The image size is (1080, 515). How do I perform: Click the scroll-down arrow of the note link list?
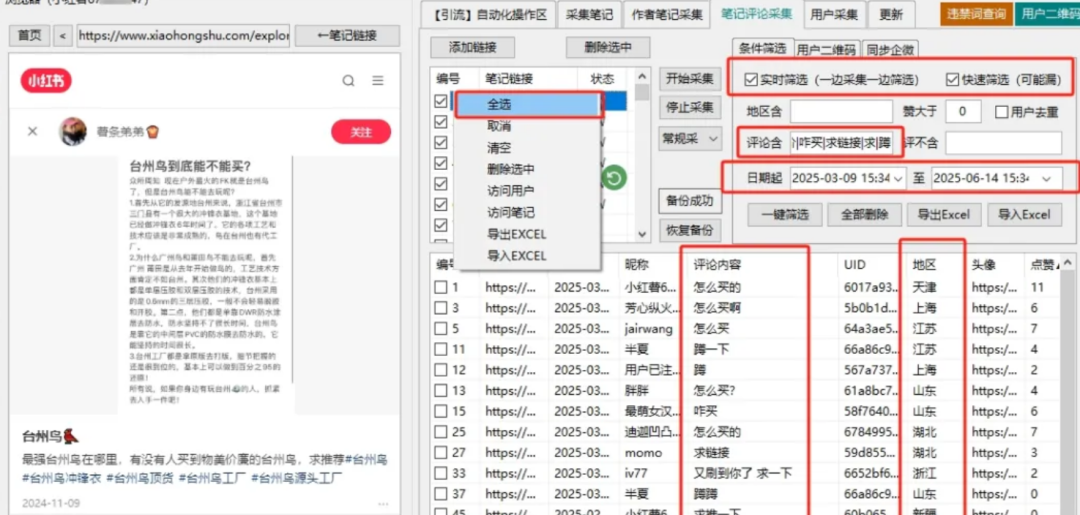click(642, 235)
